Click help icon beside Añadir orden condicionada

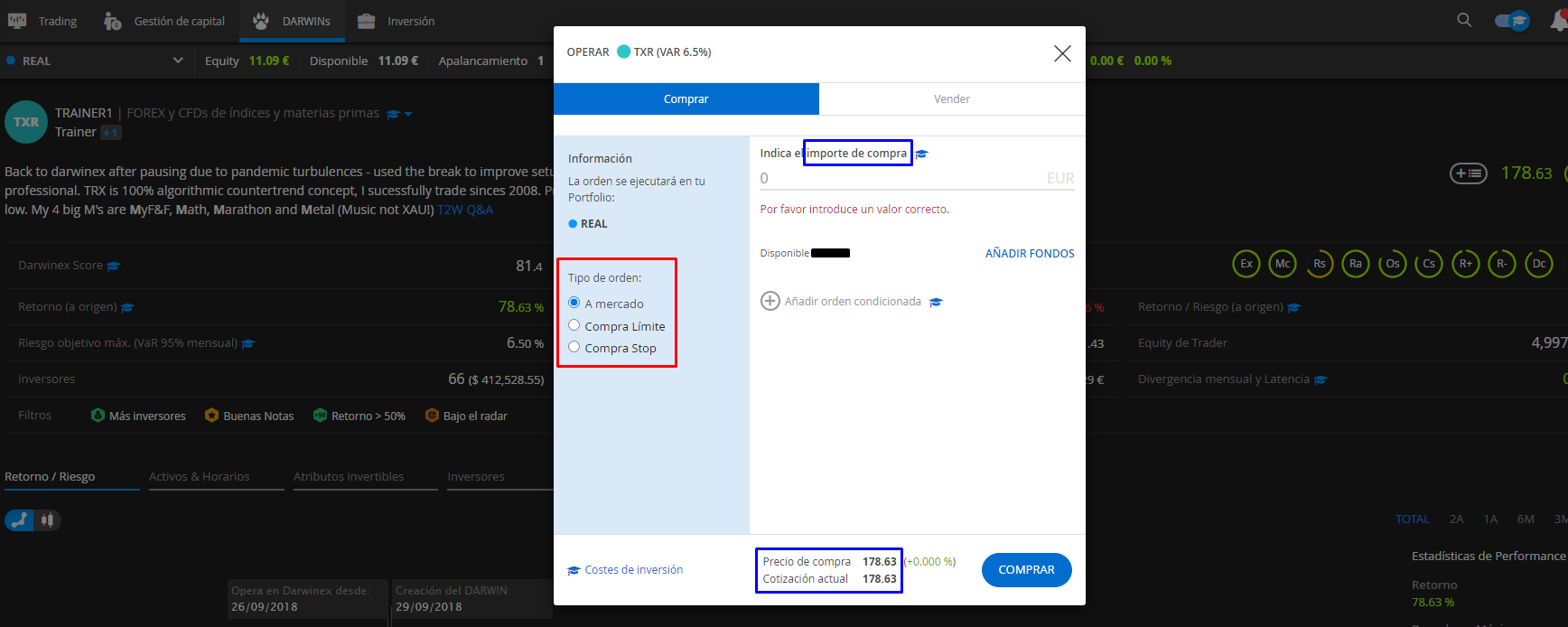pos(936,302)
